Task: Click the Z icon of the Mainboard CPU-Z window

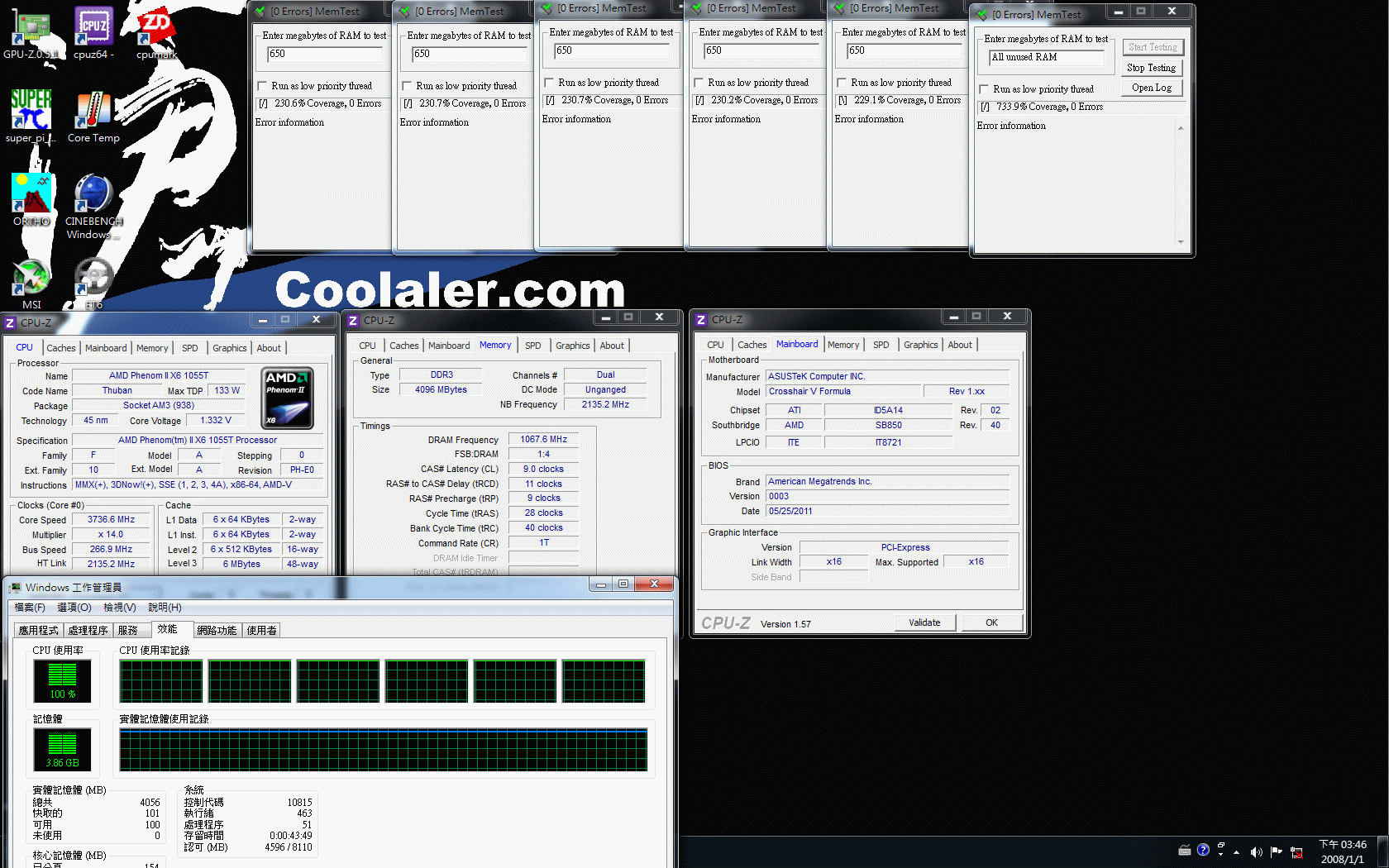Action: click(701, 319)
